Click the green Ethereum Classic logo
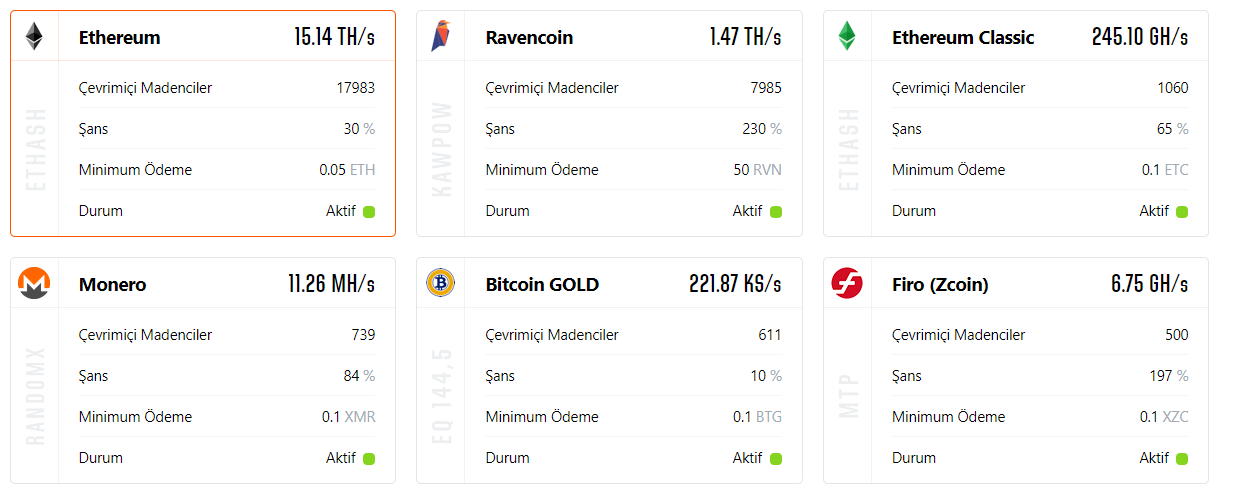 click(847, 37)
